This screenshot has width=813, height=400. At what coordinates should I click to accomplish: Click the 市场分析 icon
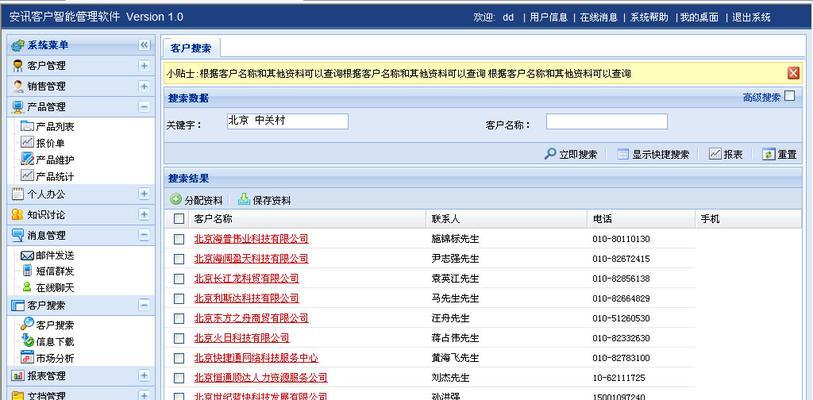pos(27,357)
